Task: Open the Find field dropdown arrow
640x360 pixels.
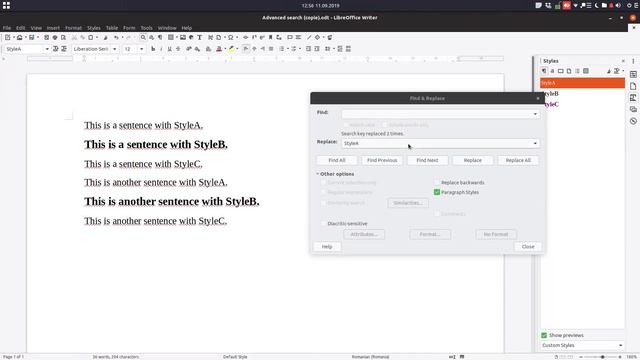Action: click(535, 114)
